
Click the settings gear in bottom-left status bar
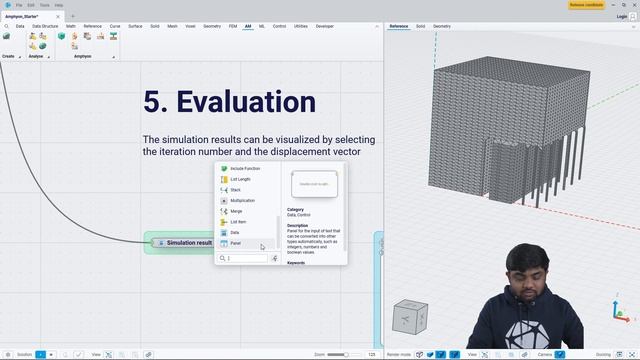8,354
